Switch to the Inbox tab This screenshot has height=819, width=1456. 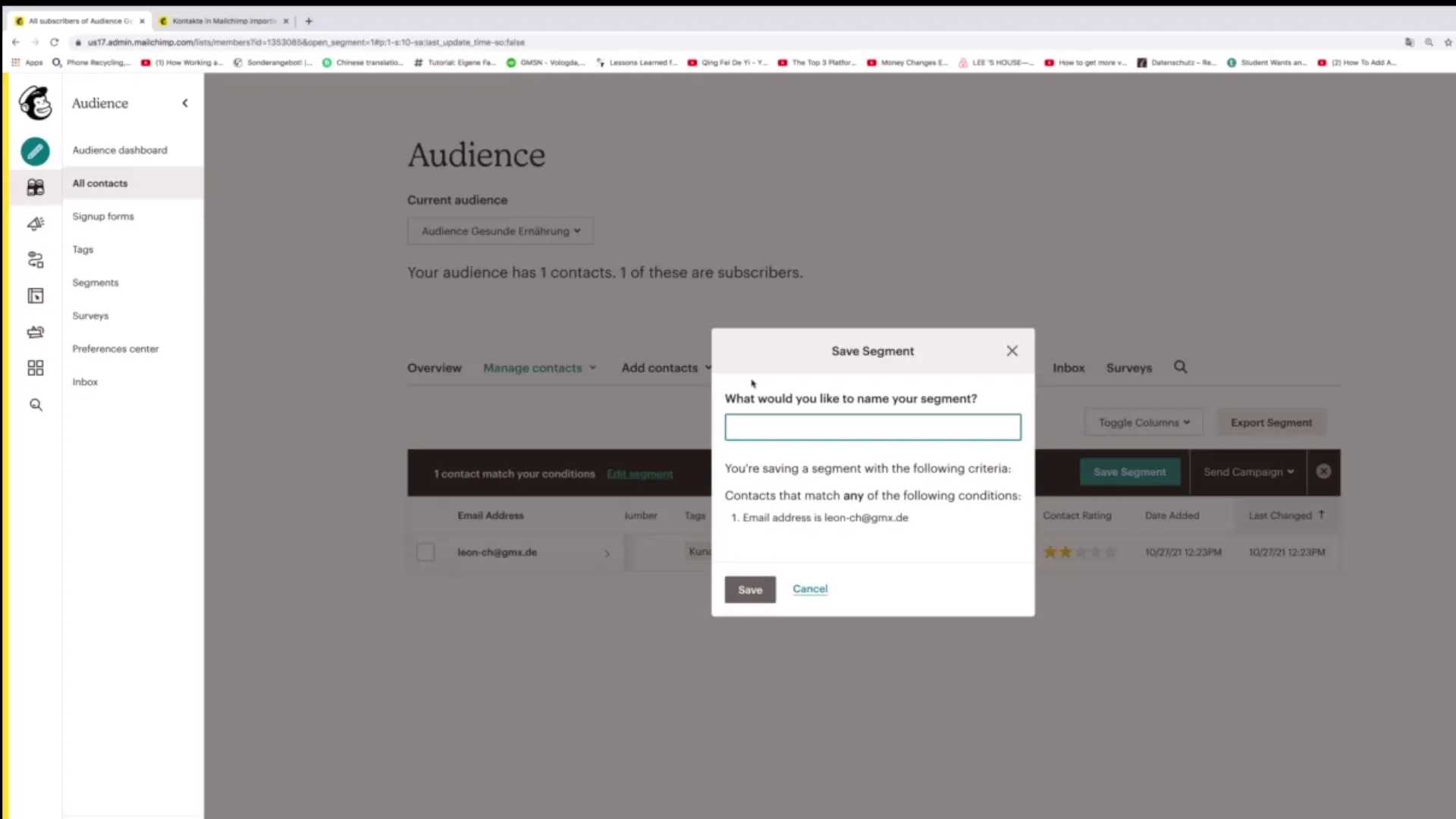coord(1068,368)
